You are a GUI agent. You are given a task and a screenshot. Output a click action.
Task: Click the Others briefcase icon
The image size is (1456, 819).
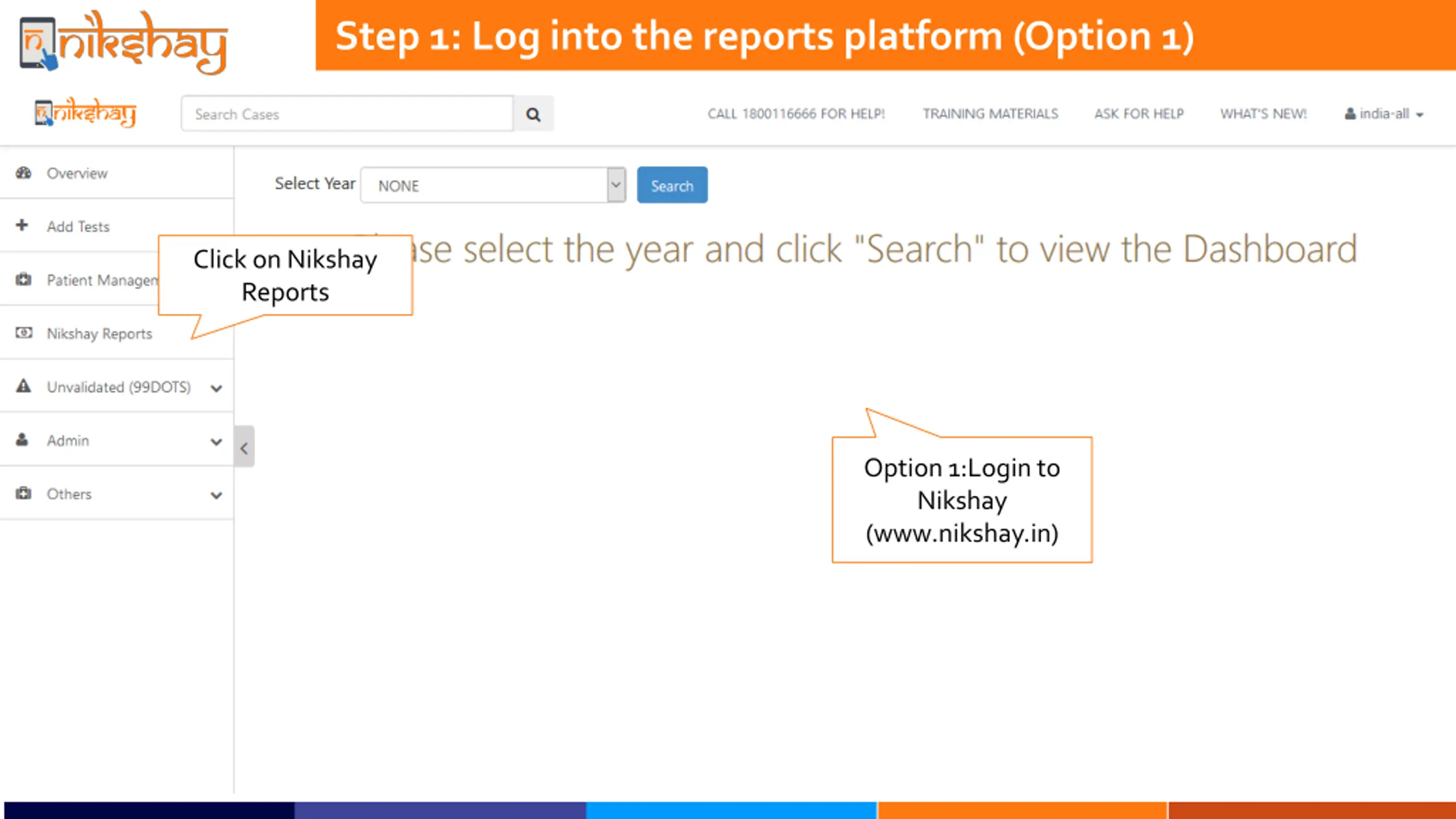click(23, 493)
